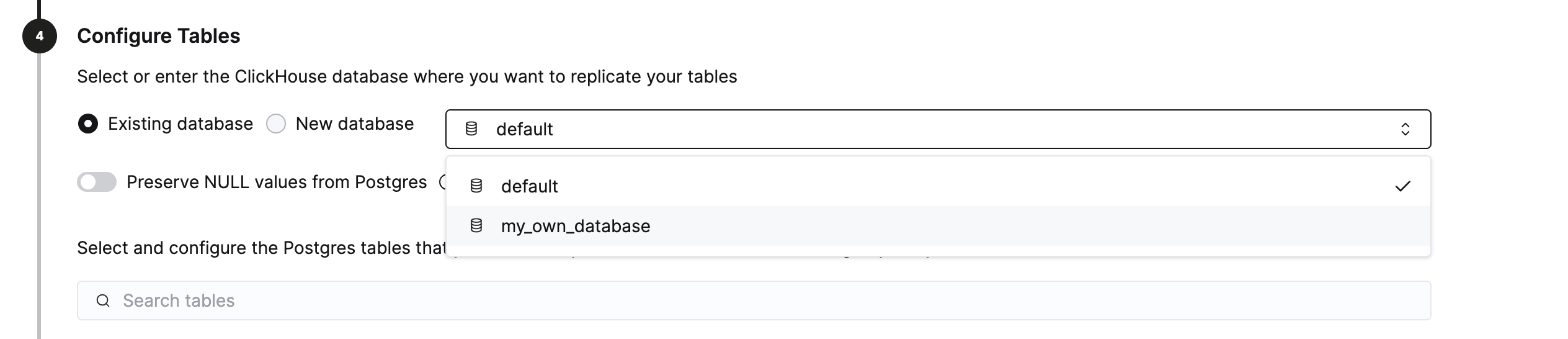This screenshot has width=1568, height=339.
Task: Choose the default database from the list
Action: tap(530, 186)
